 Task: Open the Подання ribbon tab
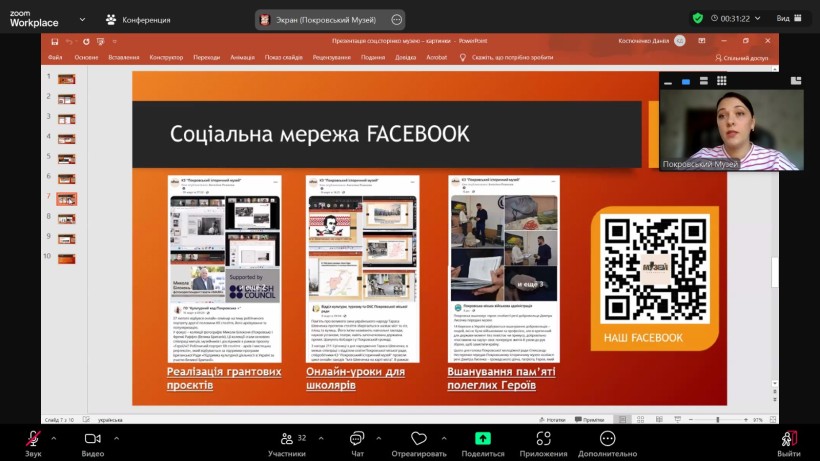[x=373, y=57]
